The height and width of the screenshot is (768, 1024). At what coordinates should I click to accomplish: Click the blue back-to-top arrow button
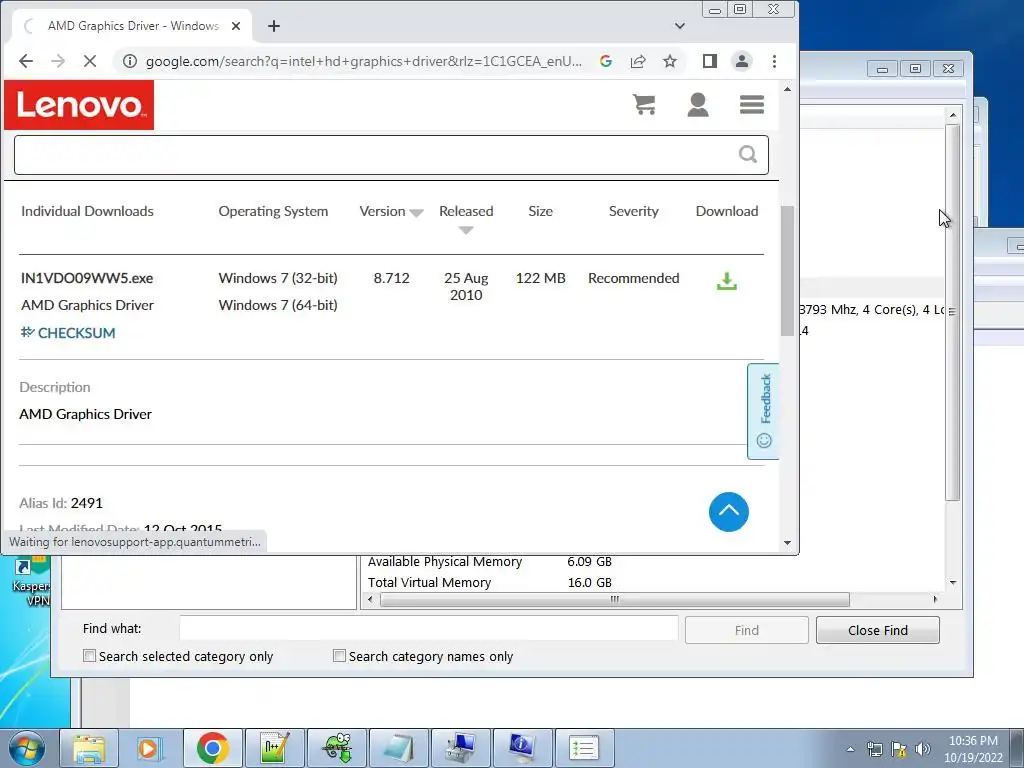[729, 512]
